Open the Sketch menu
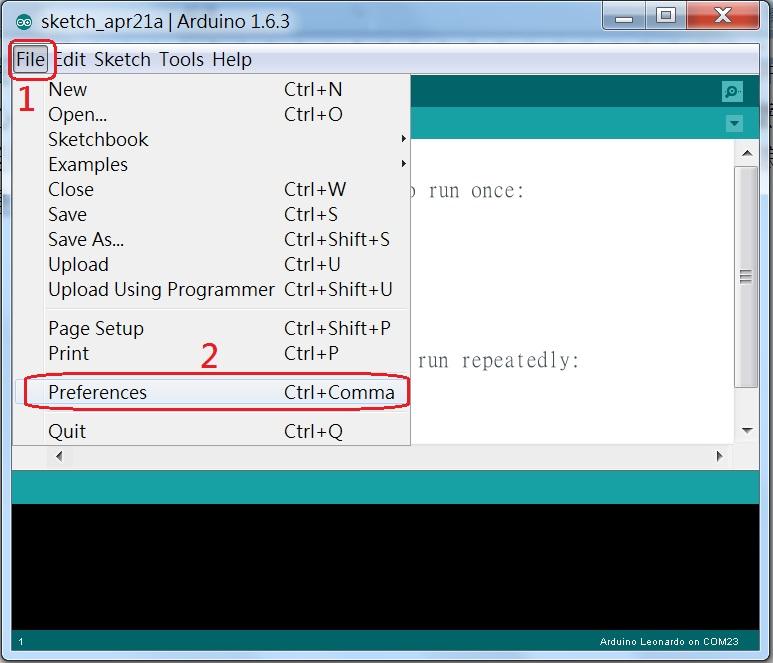773x663 pixels. (x=122, y=60)
